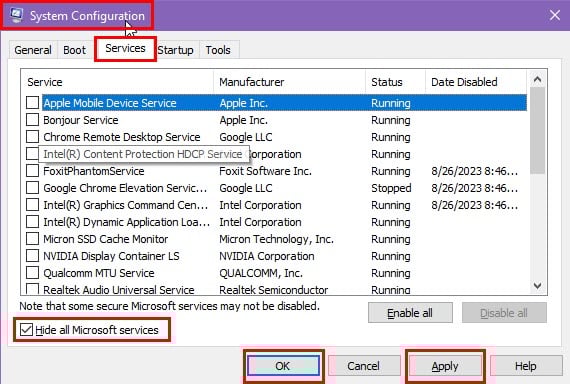Check Realtek Audio Universal Service checkbox
570x384 pixels.
pos(32,289)
